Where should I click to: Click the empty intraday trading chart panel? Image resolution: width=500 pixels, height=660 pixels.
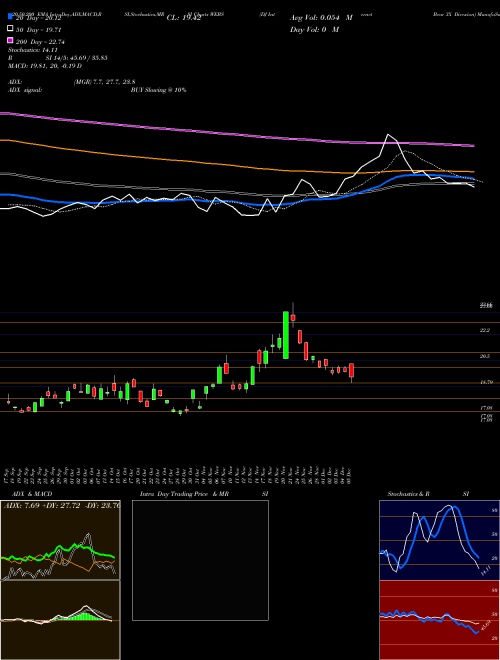[x=200, y=560]
